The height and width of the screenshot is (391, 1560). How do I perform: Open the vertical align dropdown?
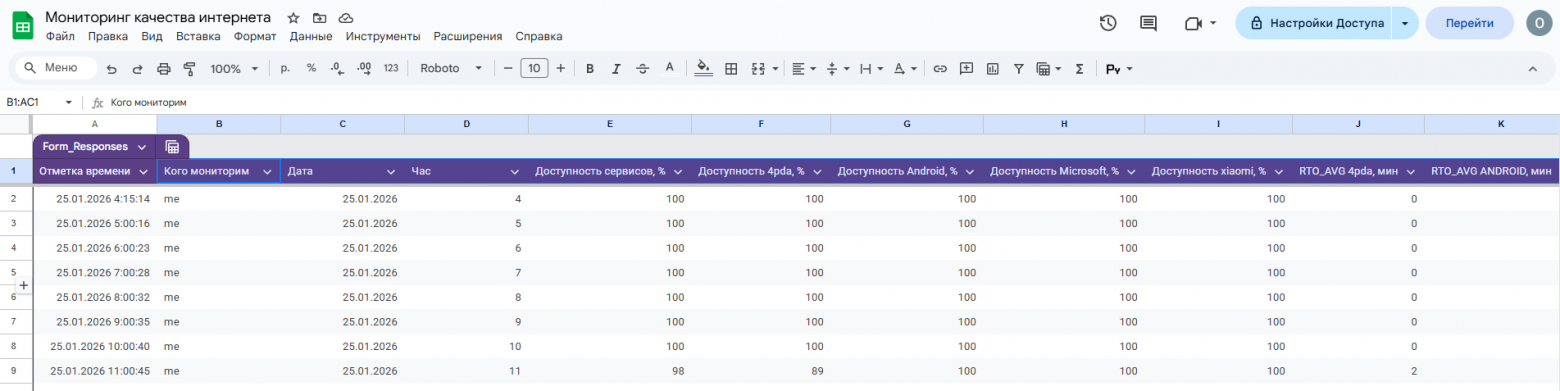tap(839, 69)
